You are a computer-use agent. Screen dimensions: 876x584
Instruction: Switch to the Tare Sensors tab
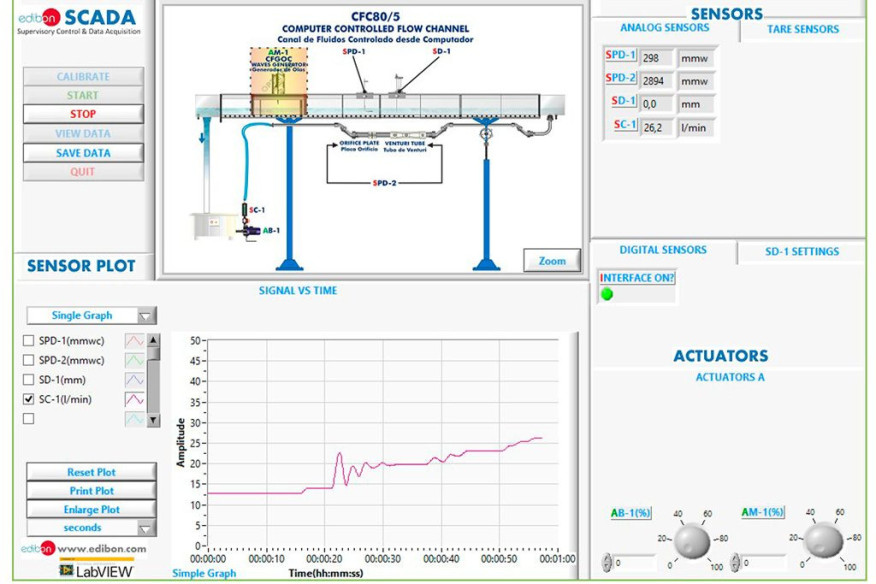click(803, 29)
